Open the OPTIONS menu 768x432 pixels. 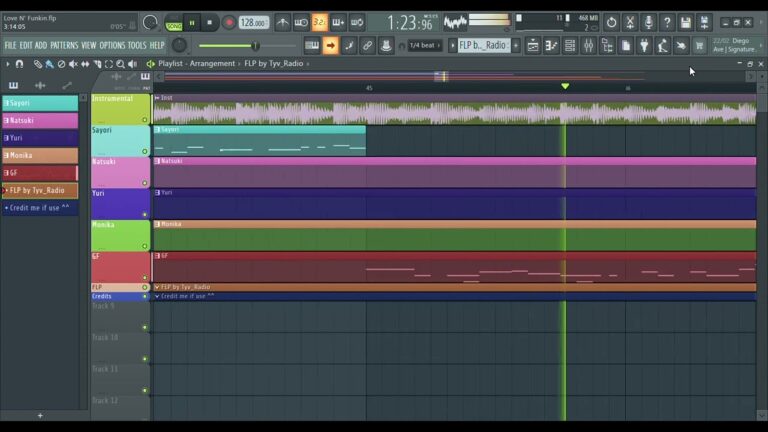click(x=112, y=46)
